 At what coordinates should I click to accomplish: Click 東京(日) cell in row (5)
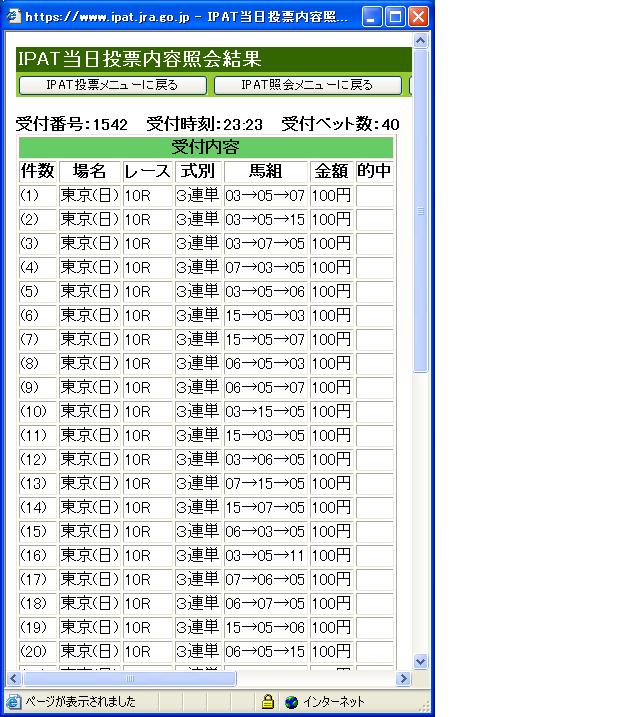pyautogui.click(x=90, y=292)
